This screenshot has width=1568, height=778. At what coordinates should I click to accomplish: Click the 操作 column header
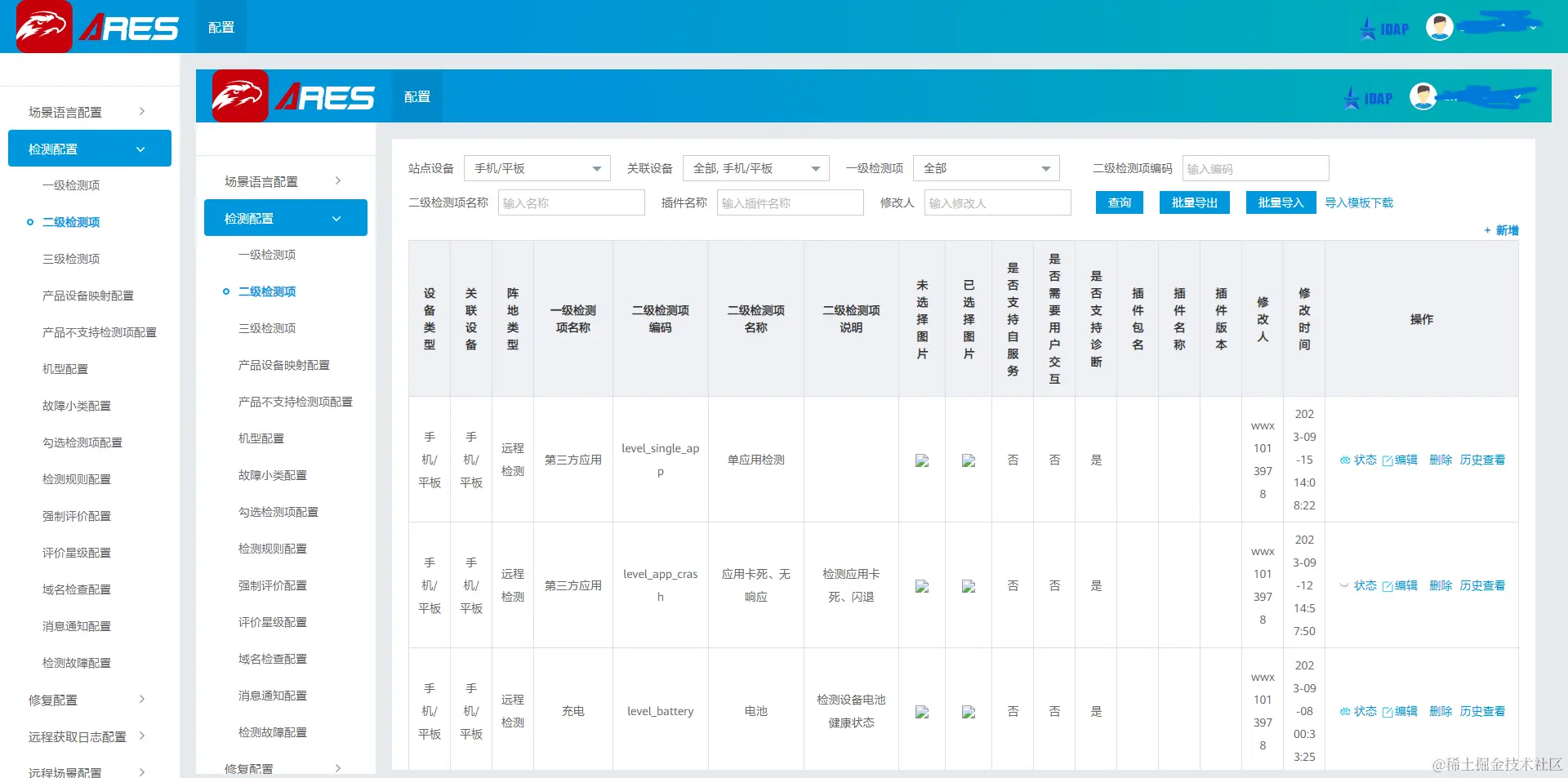click(x=1422, y=319)
